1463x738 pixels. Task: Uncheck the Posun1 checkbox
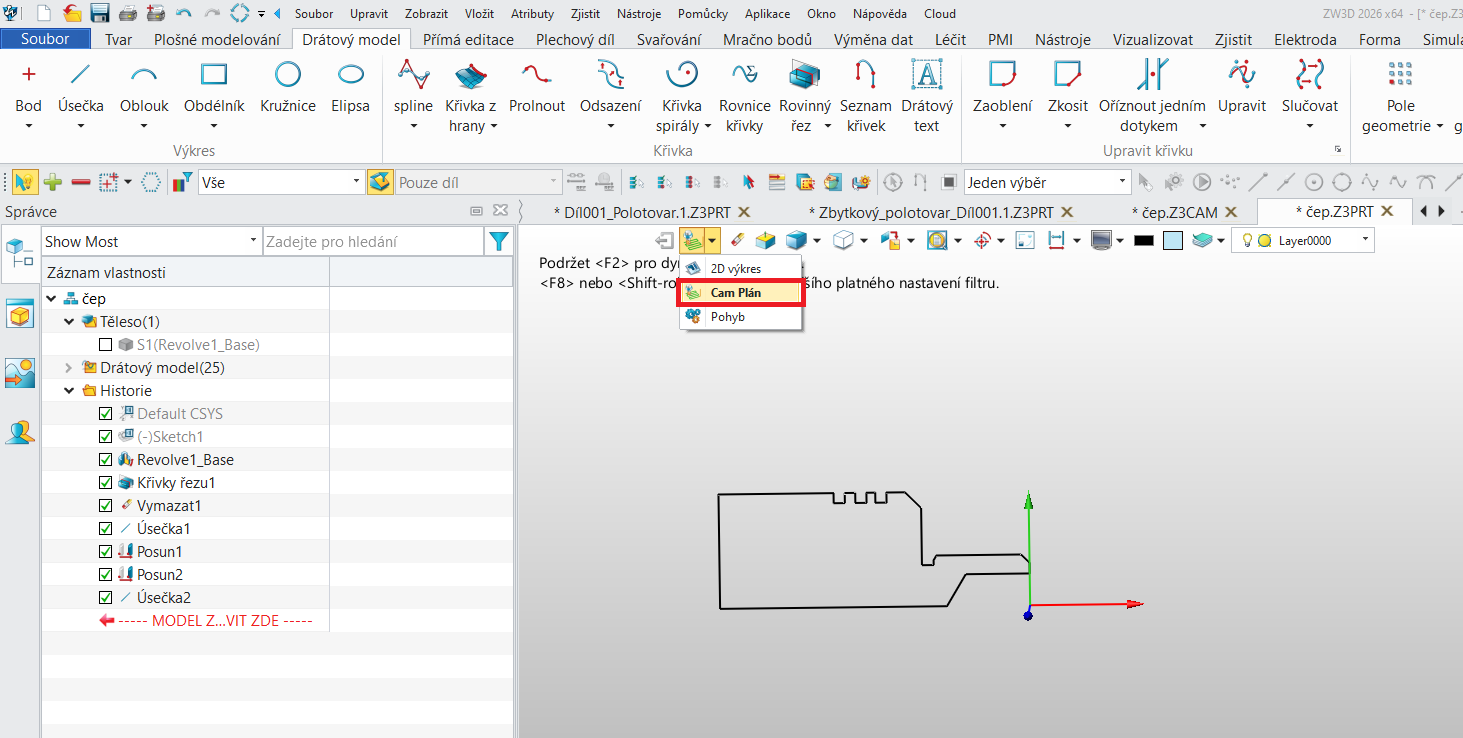(x=106, y=552)
